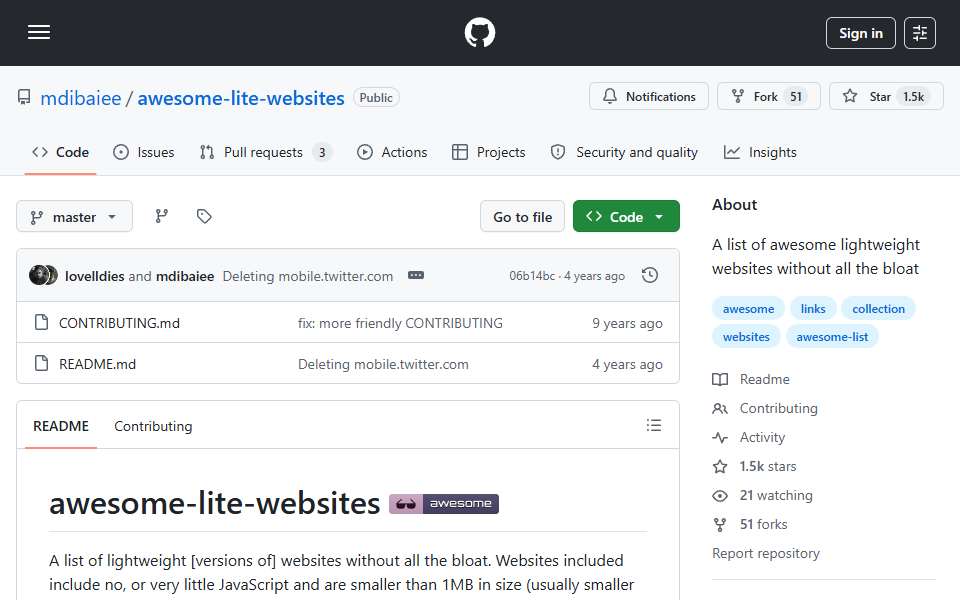960x600 pixels.
Task: Open the 'awesome' topic tag
Action: pos(748,309)
